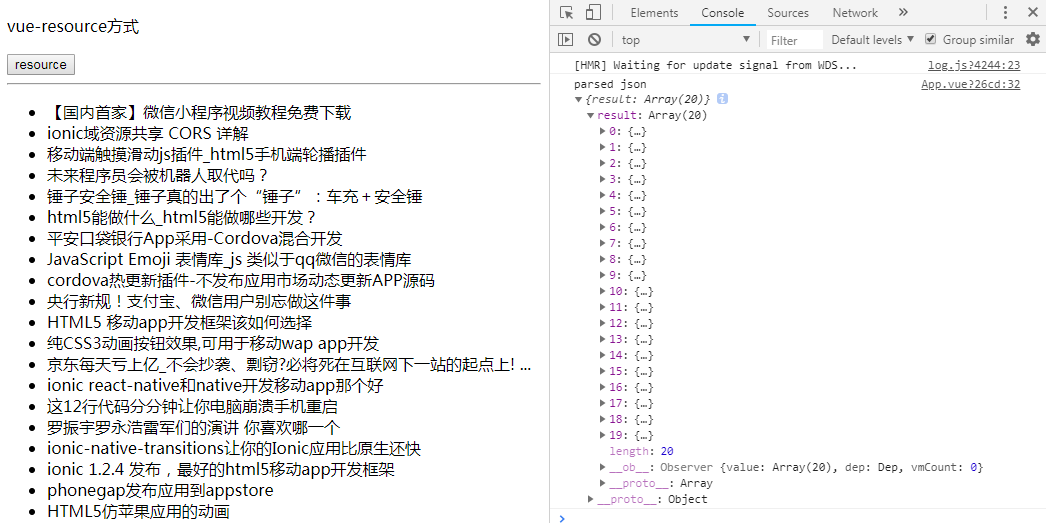This screenshot has width=1046, height=523.
Task: Collapse the {result: Array(20)} object
Action: (578, 99)
